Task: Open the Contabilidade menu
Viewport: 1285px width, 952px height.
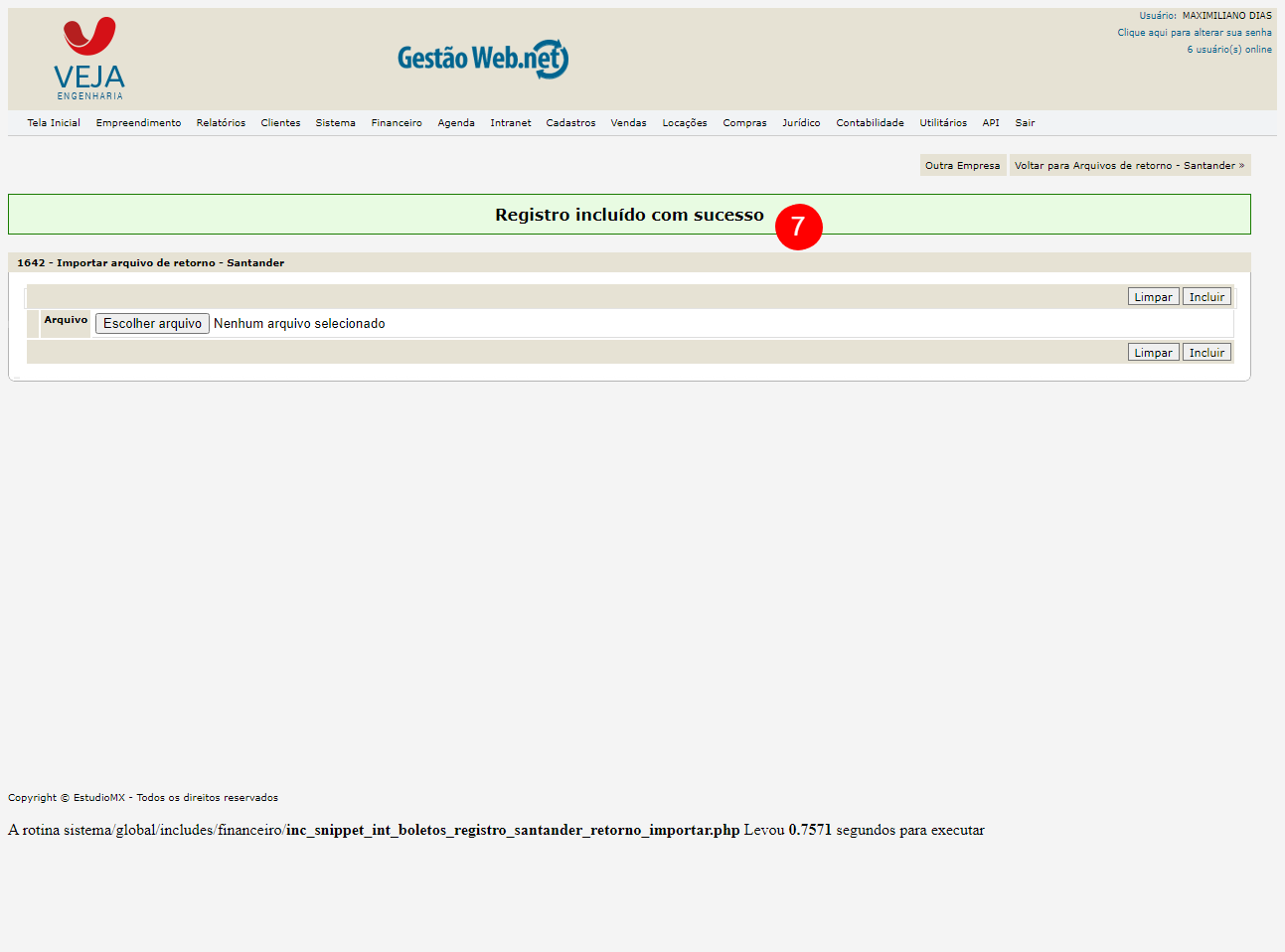Action: (870, 123)
